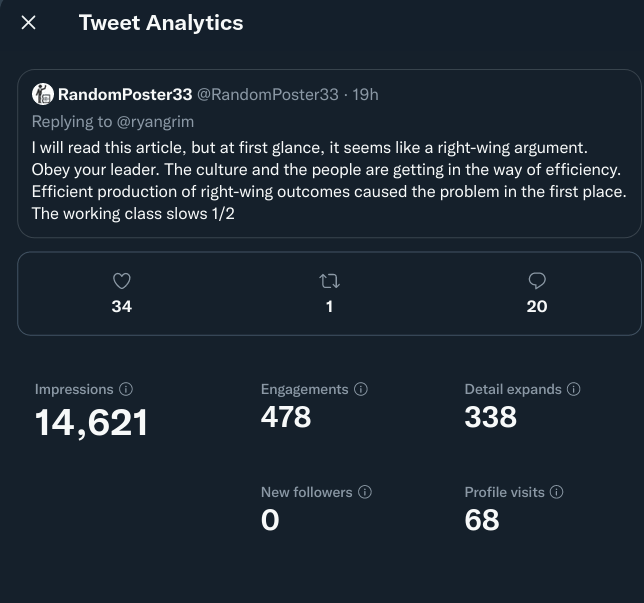The width and height of the screenshot is (644, 603).
Task: Click the 19h tweet timestamp
Action: tap(366, 95)
